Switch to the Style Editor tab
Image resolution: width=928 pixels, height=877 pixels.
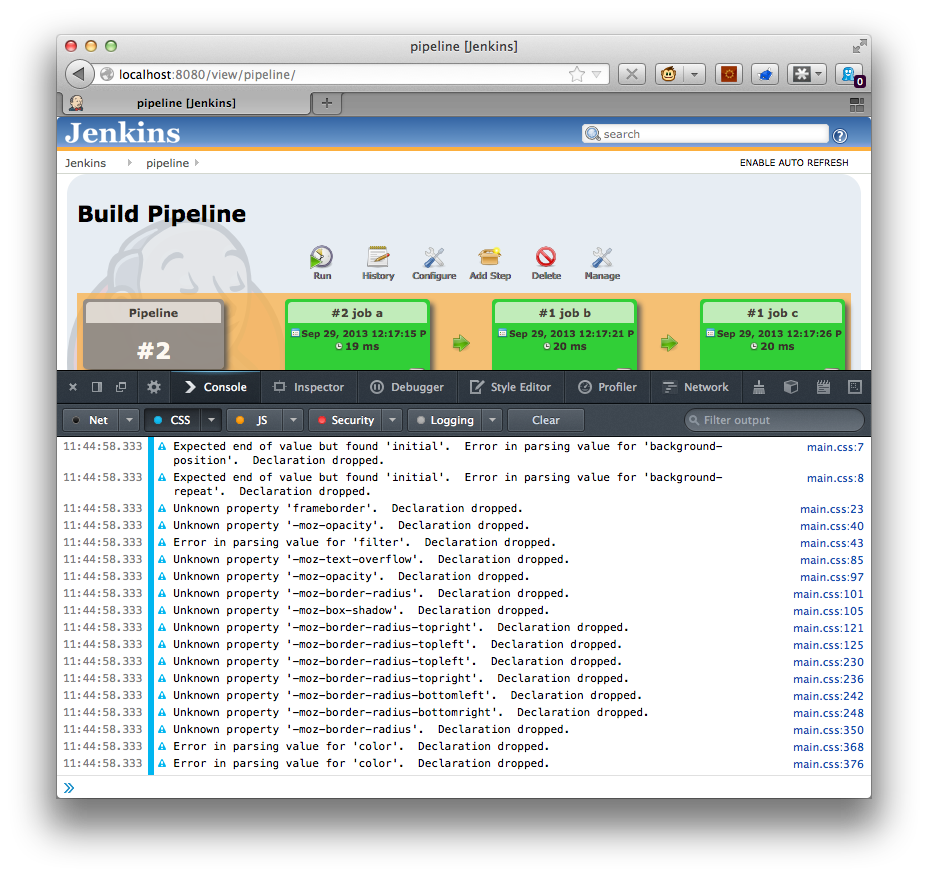click(x=510, y=387)
